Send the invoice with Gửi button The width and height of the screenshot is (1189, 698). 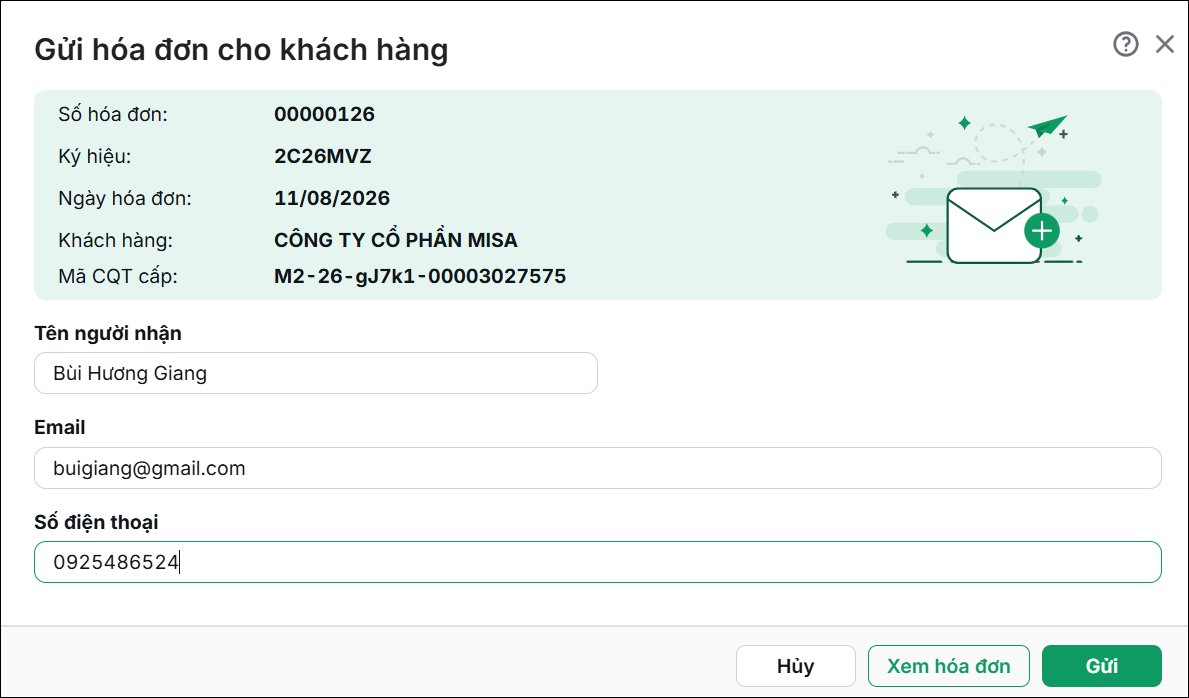click(1102, 666)
